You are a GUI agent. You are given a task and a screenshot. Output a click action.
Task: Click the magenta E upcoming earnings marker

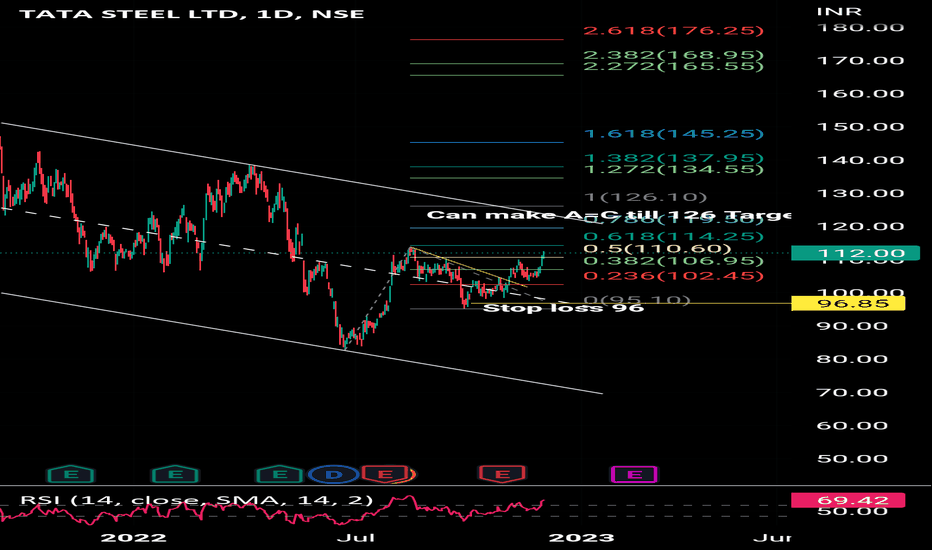click(x=634, y=474)
